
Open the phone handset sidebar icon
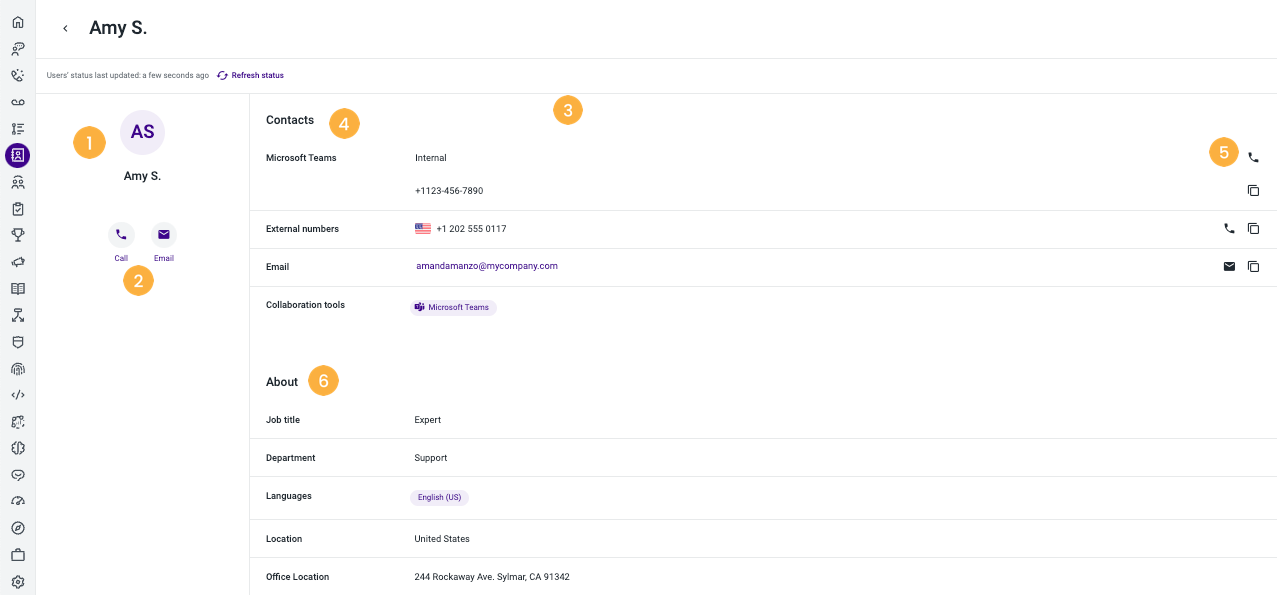coord(17,75)
